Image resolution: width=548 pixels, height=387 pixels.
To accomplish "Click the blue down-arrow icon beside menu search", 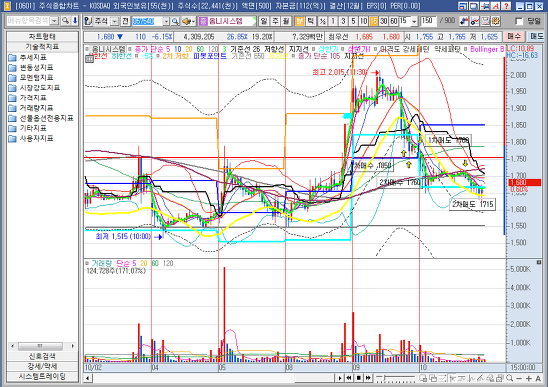I will pyautogui.click(x=75, y=21).
